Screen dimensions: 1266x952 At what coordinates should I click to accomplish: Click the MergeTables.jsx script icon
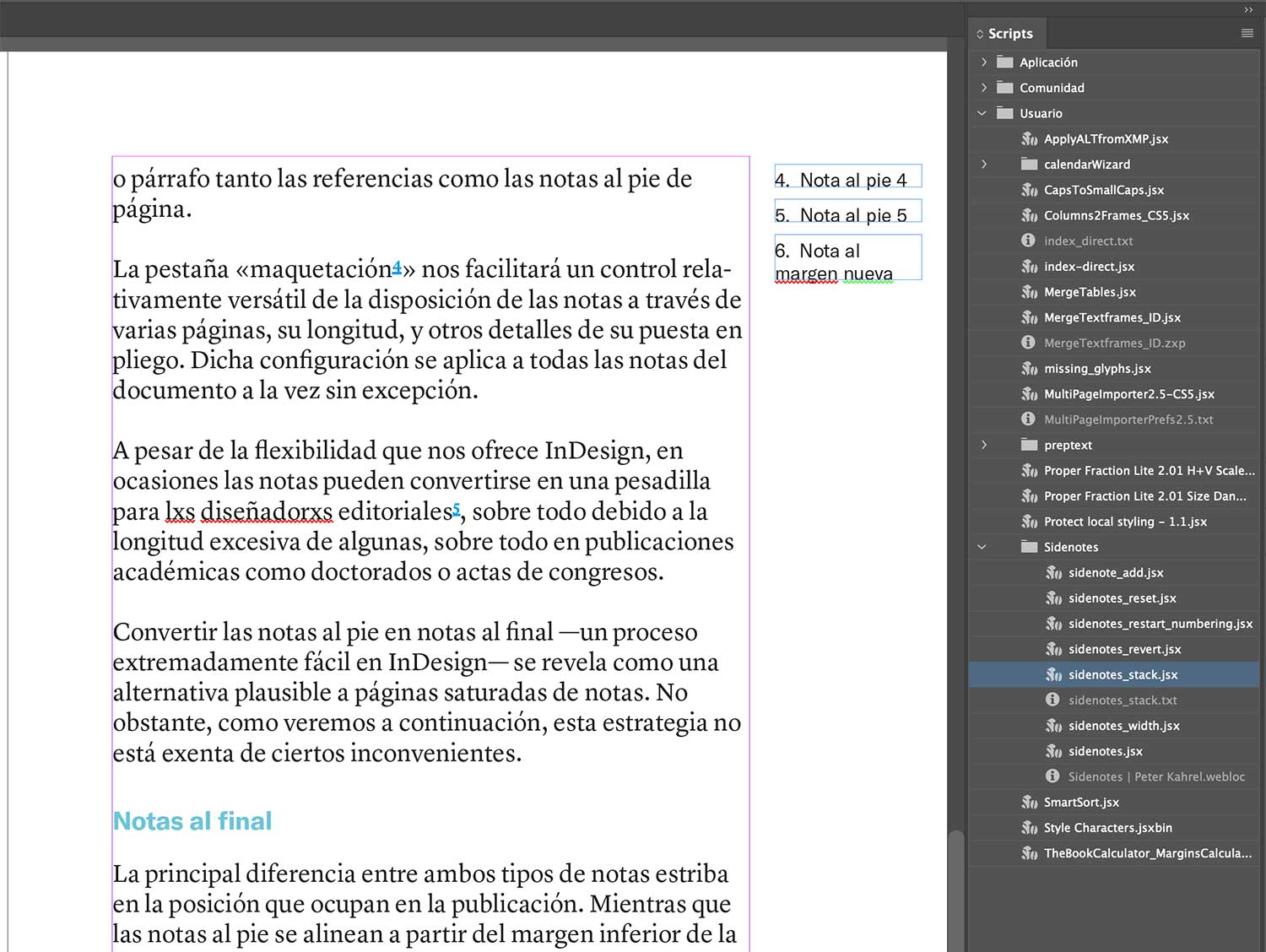point(1030,291)
